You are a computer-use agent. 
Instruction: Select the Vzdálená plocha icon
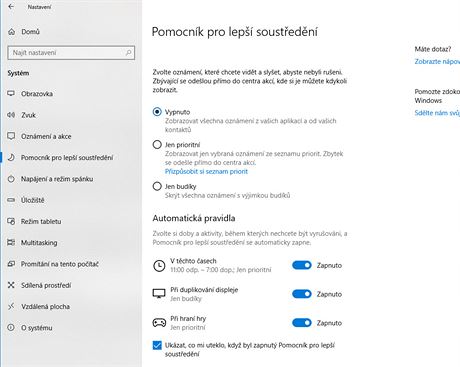pos(11,306)
